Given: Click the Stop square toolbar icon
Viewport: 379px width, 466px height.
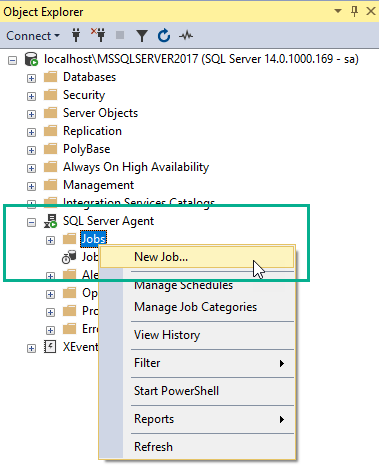Looking at the screenshot, I should click(x=120, y=35).
